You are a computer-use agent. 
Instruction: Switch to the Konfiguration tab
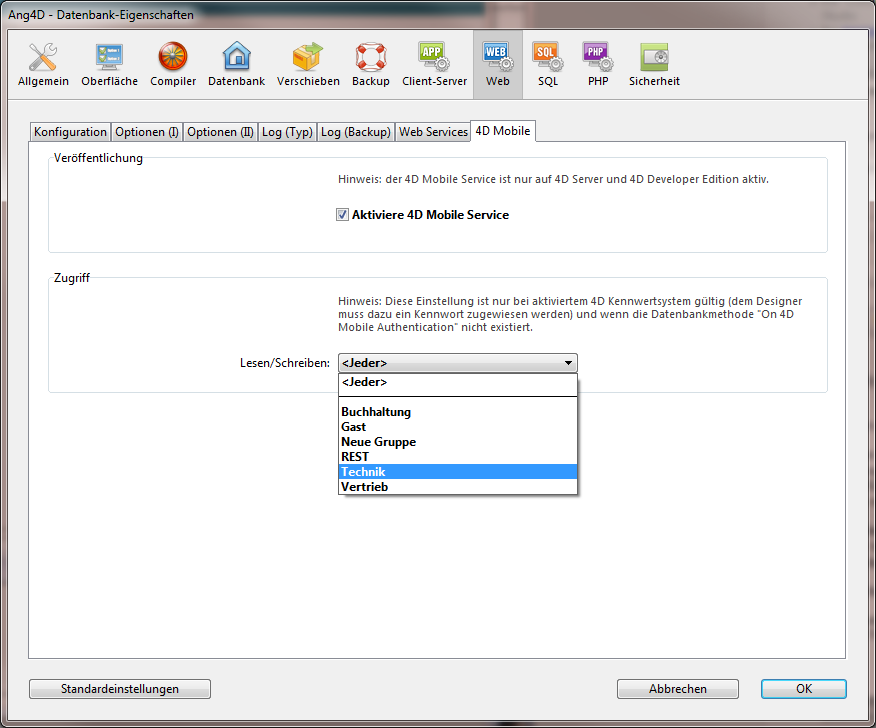(70, 132)
